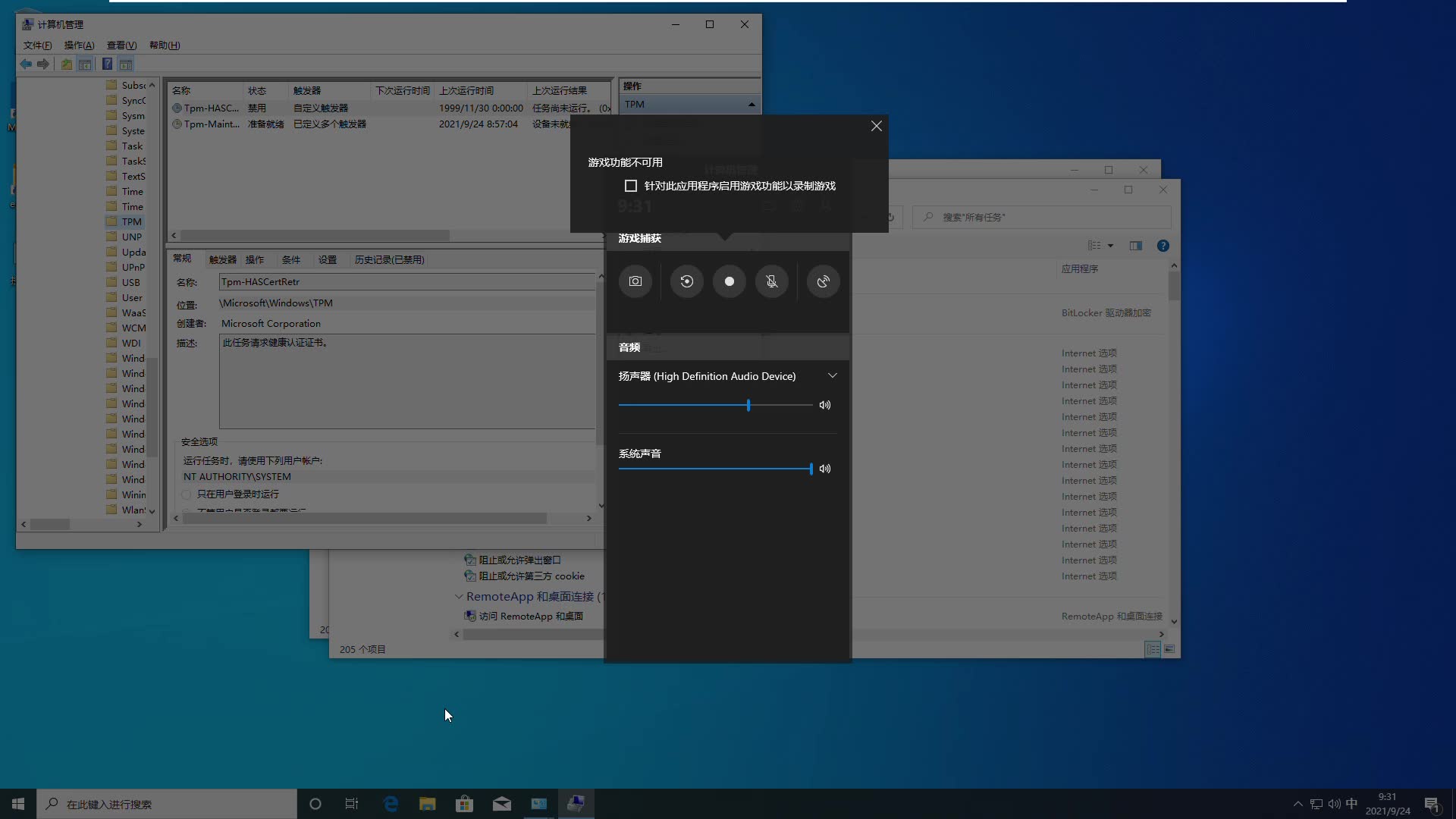Start recording with the round record button
Viewport: 1456px width, 819px height.
coord(730,281)
